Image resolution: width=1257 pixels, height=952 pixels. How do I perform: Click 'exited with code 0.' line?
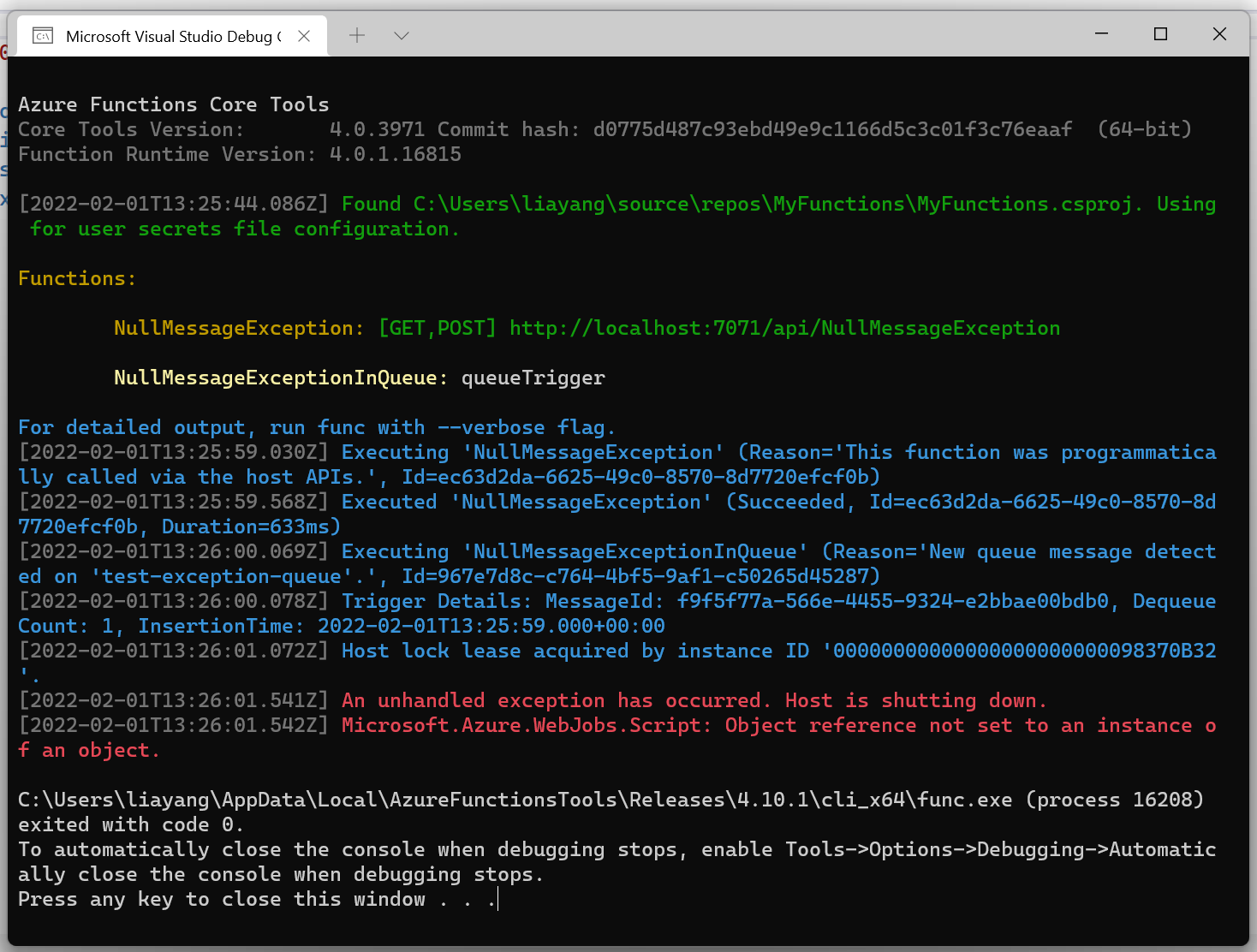pyautogui.click(x=131, y=824)
